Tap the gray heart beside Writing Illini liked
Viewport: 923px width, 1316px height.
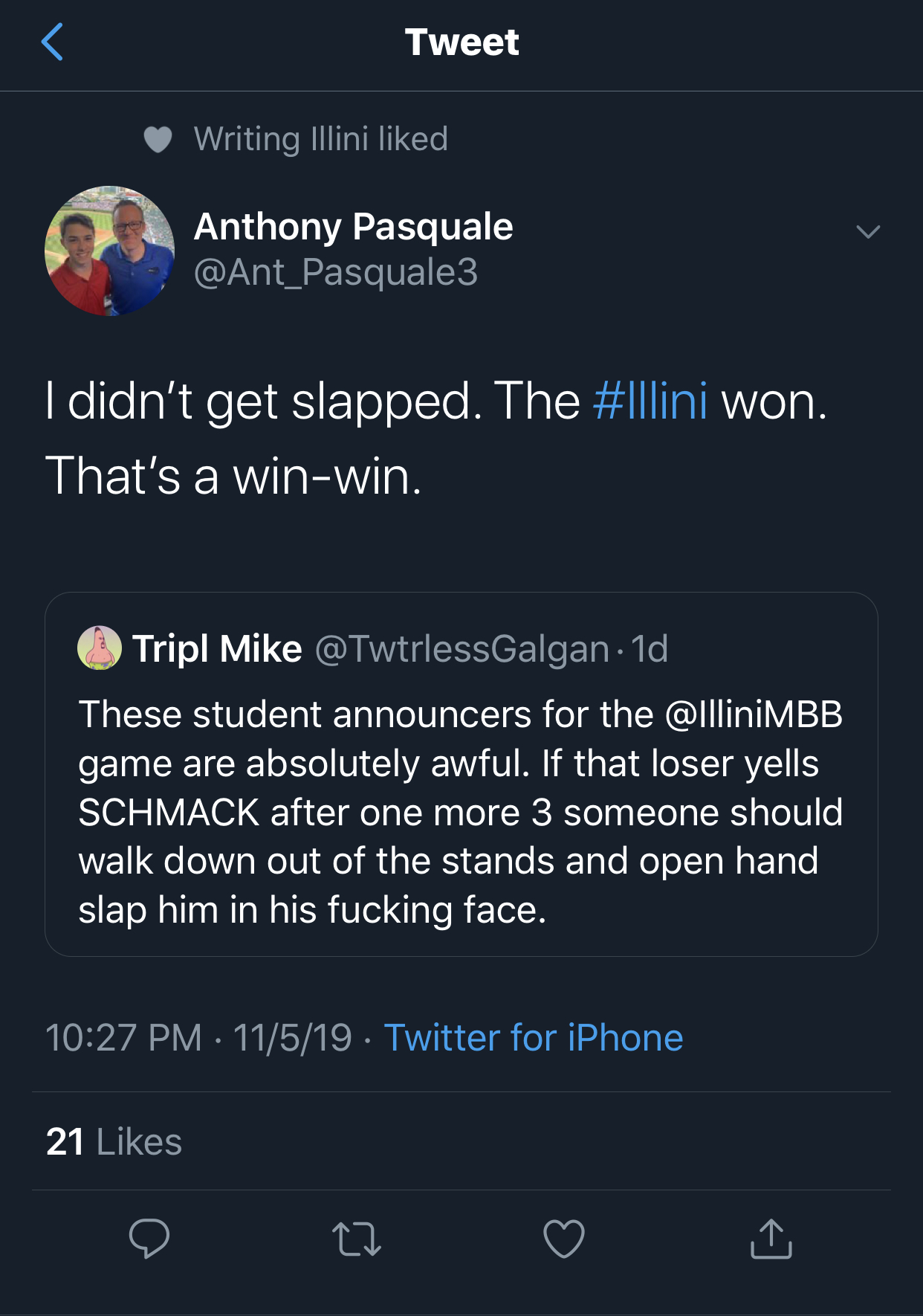tap(158, 139)
